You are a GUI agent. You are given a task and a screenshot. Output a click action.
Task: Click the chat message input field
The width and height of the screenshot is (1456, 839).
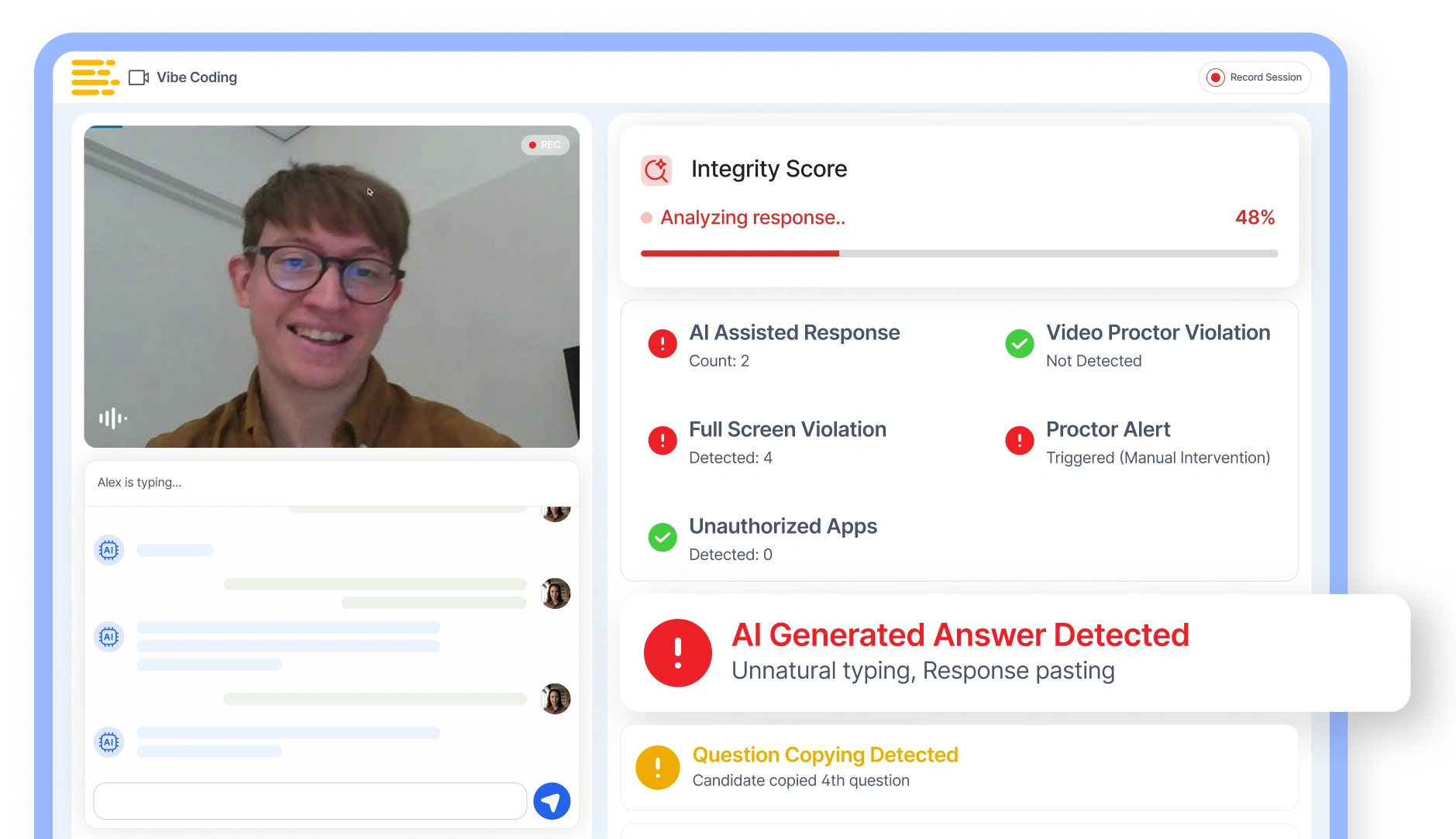click(x=310, y=801)
